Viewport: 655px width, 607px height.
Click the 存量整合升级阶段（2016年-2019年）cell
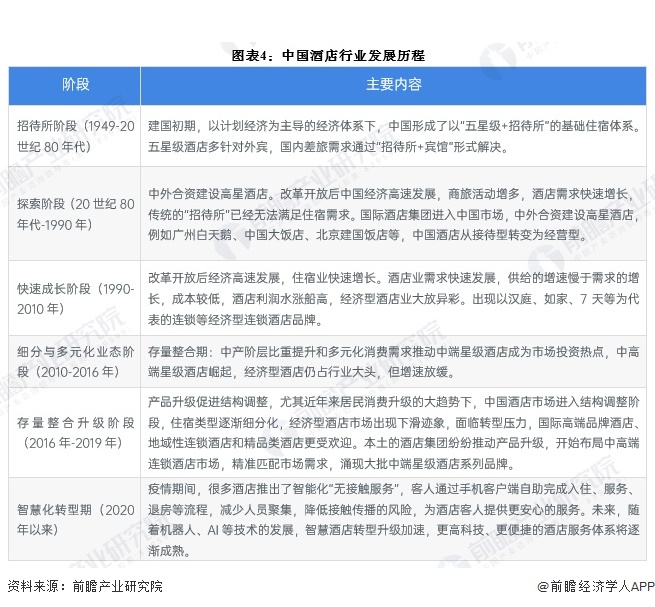click(x=75, y=432)
